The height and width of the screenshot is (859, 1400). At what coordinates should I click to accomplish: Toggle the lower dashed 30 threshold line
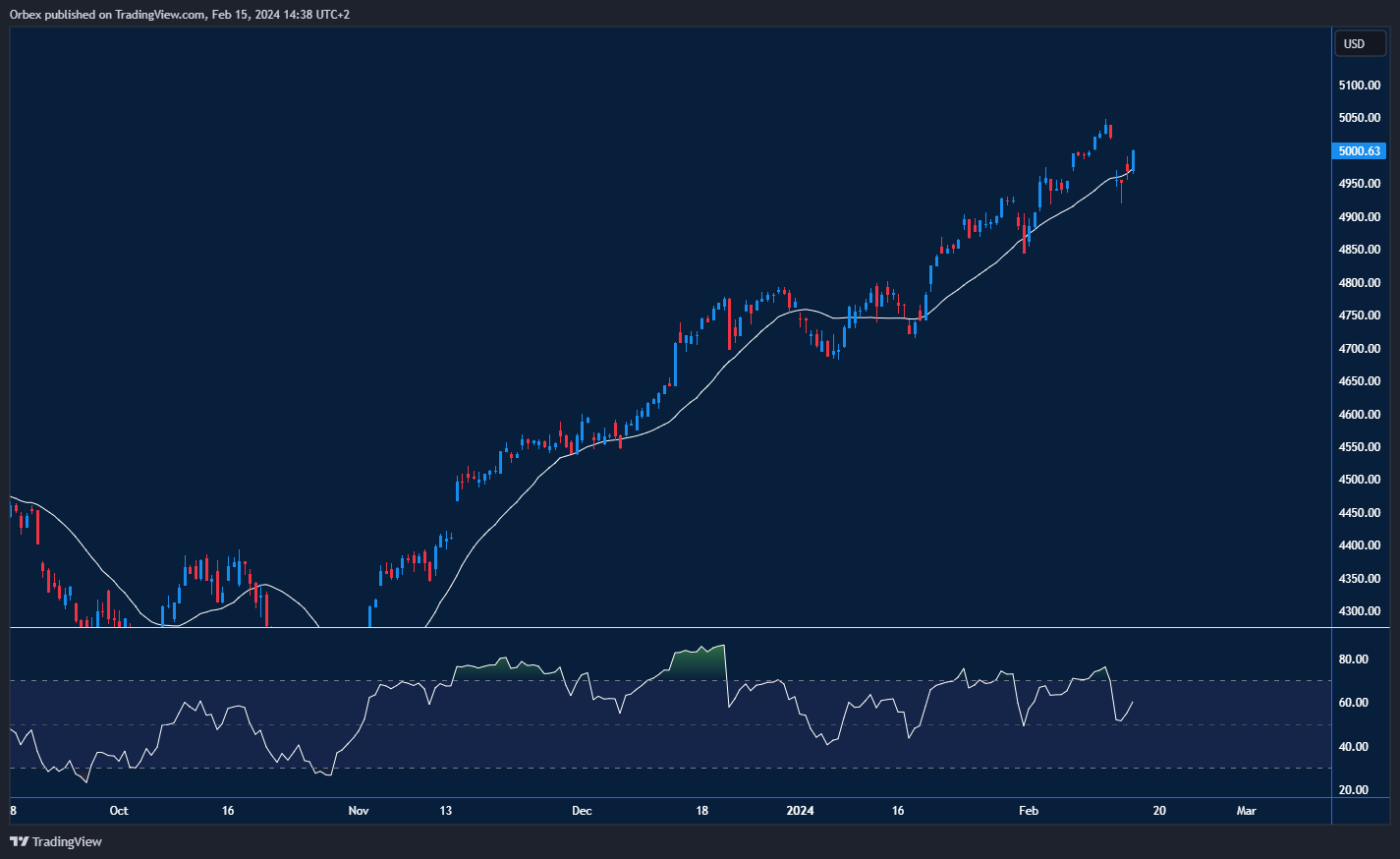tap(589, 766)
